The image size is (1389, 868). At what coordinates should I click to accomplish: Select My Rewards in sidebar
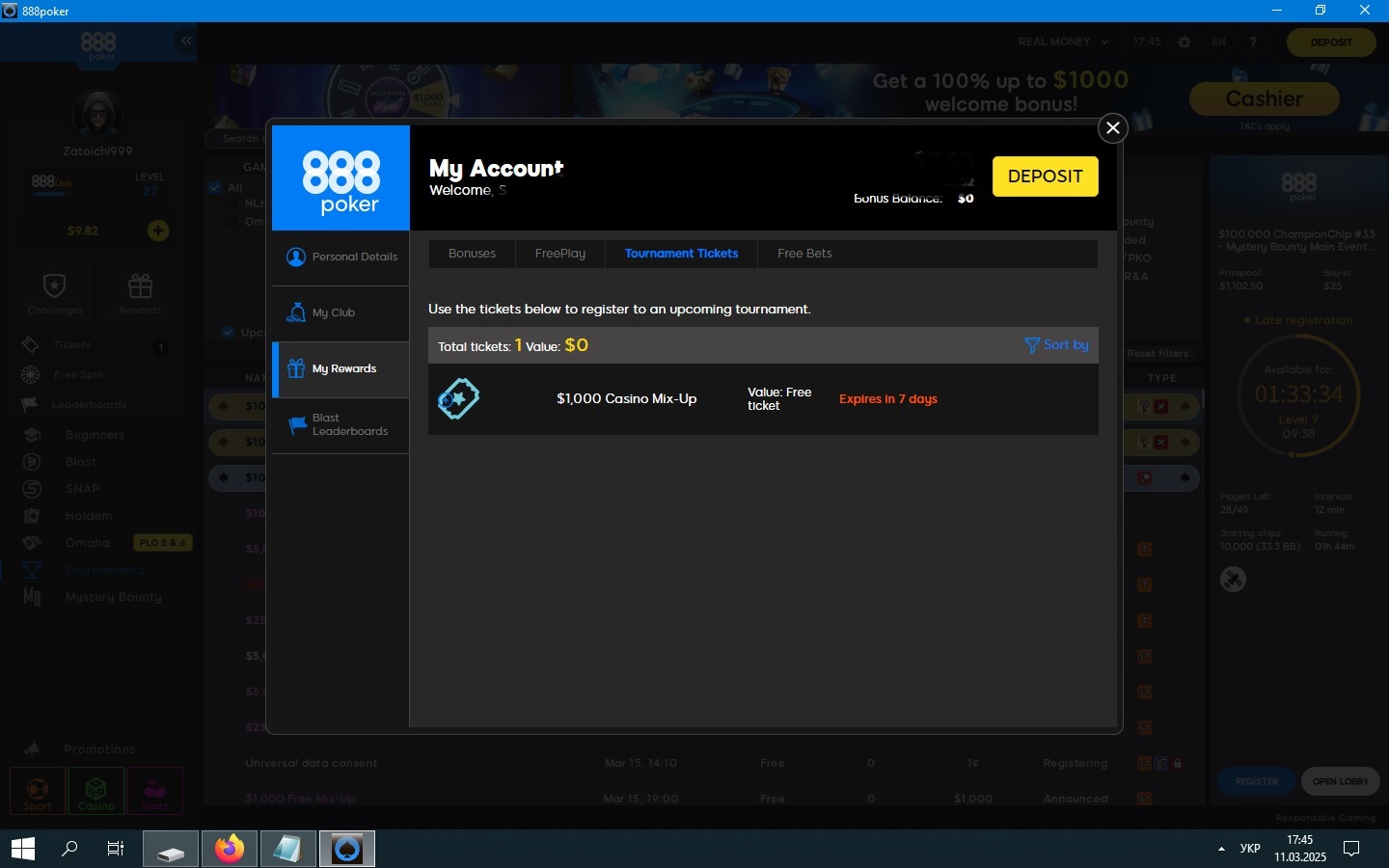tap(340, 369)
